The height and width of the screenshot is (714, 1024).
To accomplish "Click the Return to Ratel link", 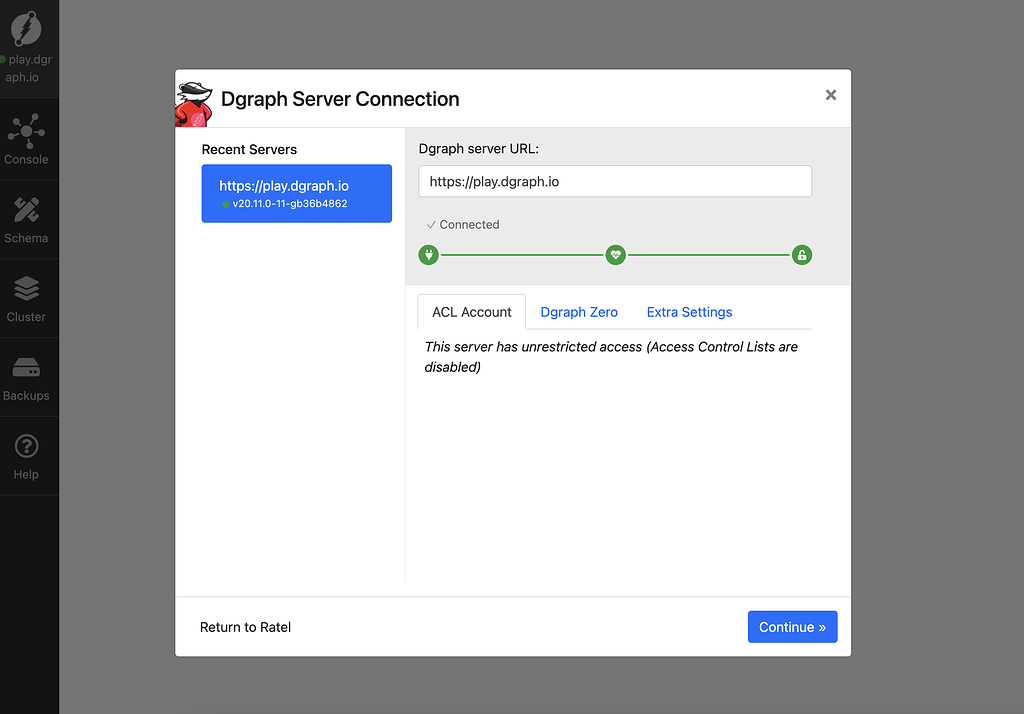I will pos(245,627).
